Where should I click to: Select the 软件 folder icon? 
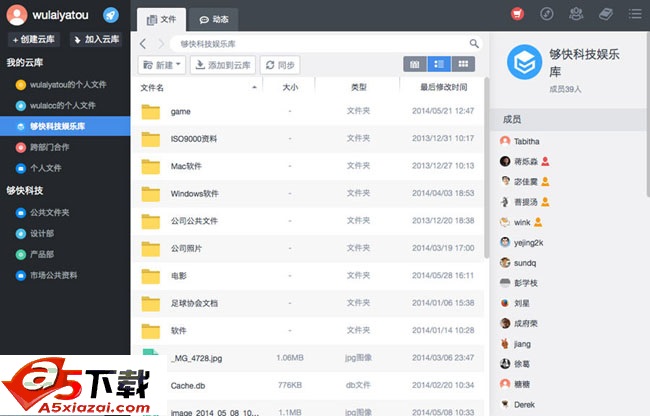point(150,331)
